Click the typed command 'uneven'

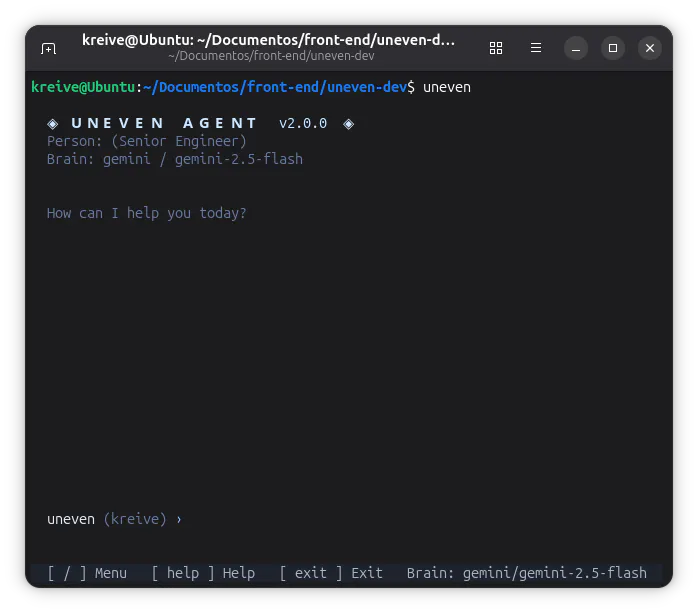point(446,87)
